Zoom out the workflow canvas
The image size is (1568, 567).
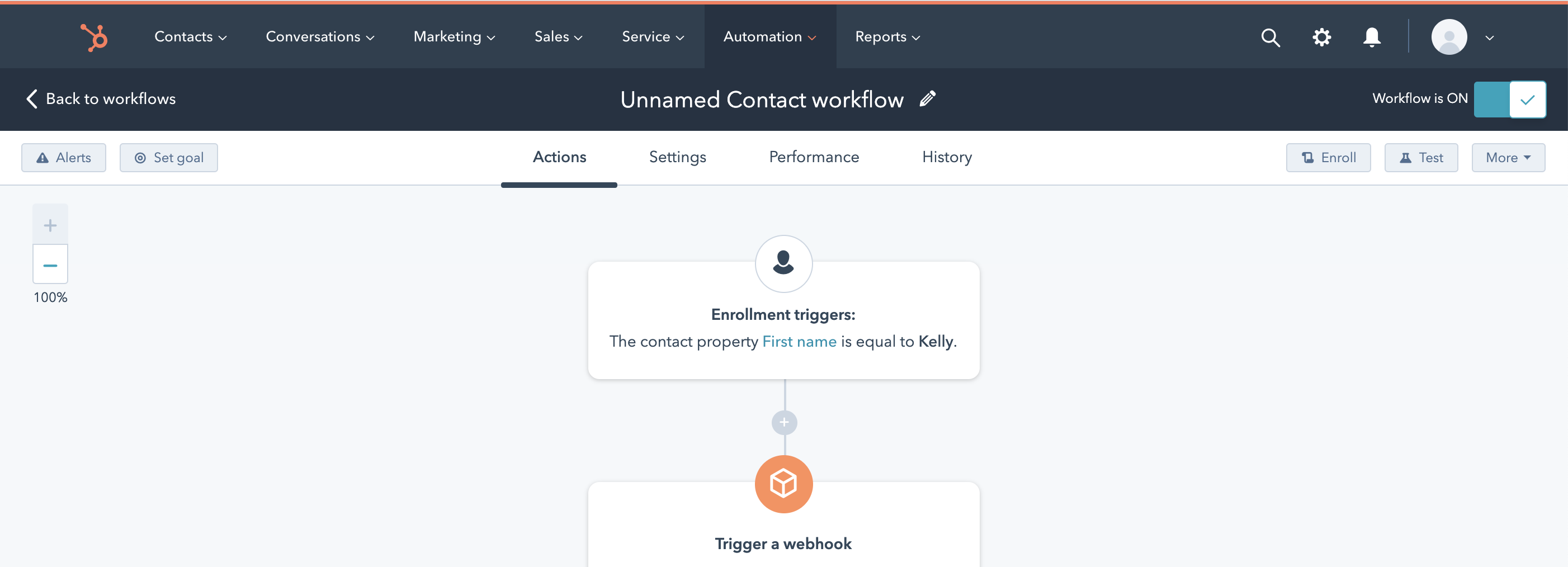click(x=50, y=264)
